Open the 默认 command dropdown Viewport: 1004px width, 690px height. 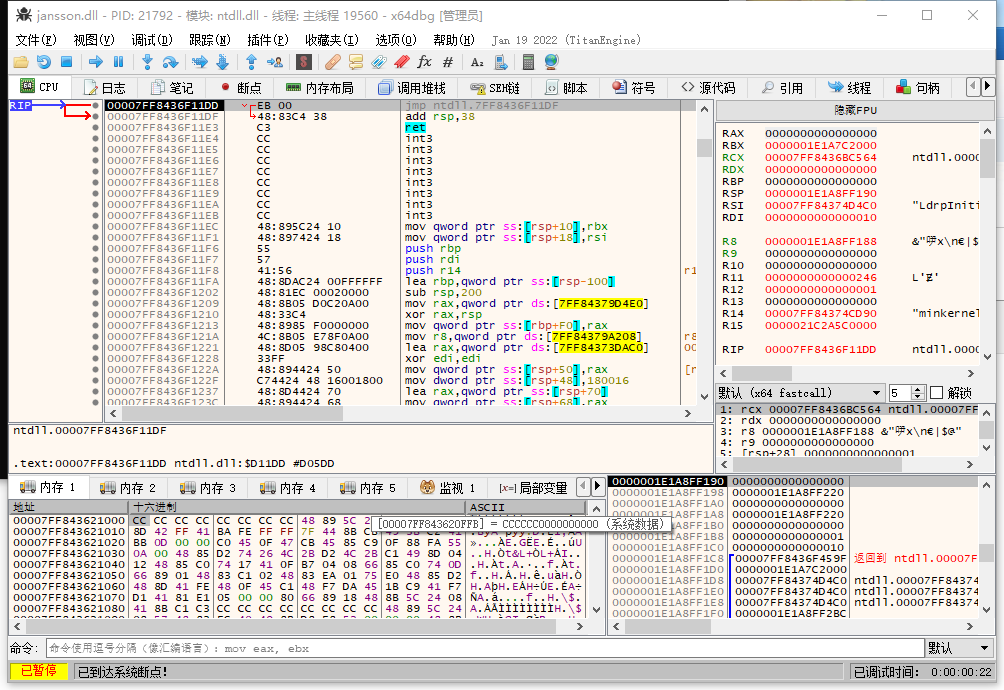[x=959, y=648]
